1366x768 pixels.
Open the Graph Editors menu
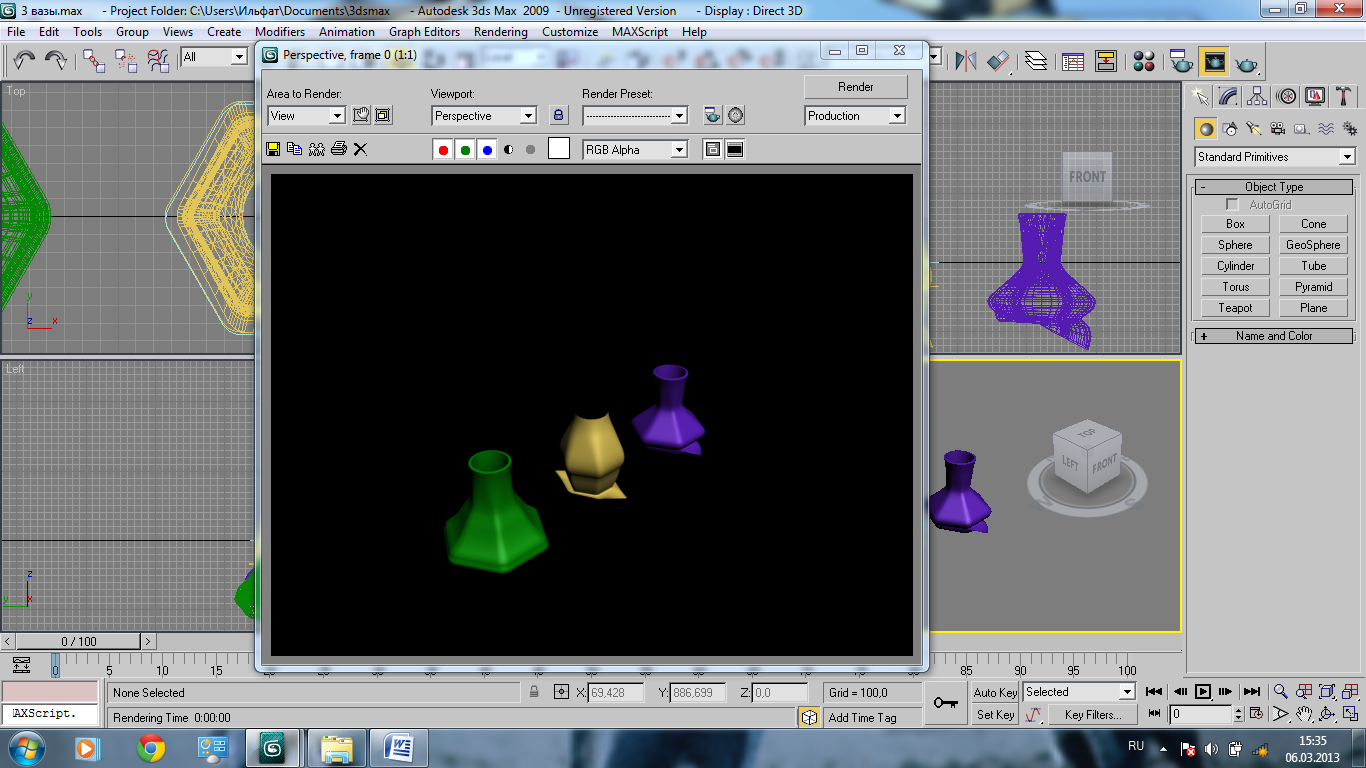coord(425,32)
